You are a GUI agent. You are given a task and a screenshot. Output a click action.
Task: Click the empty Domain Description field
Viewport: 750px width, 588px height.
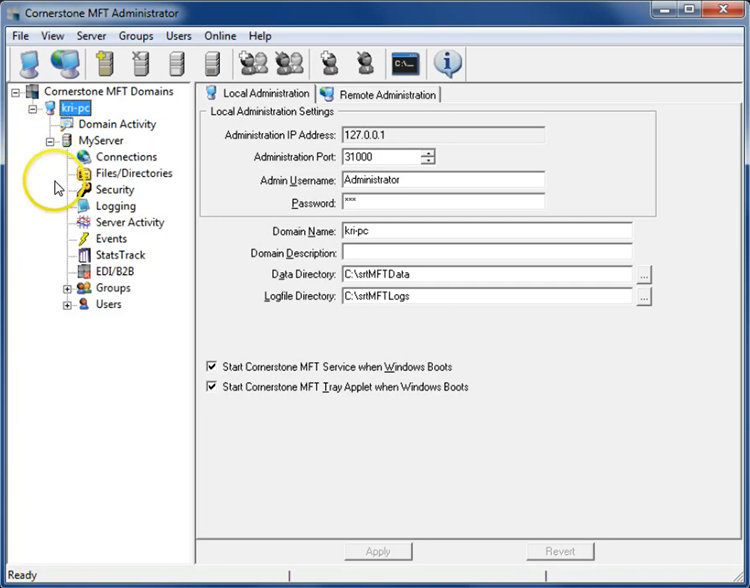pyautogui.click(x=487, y=253)
